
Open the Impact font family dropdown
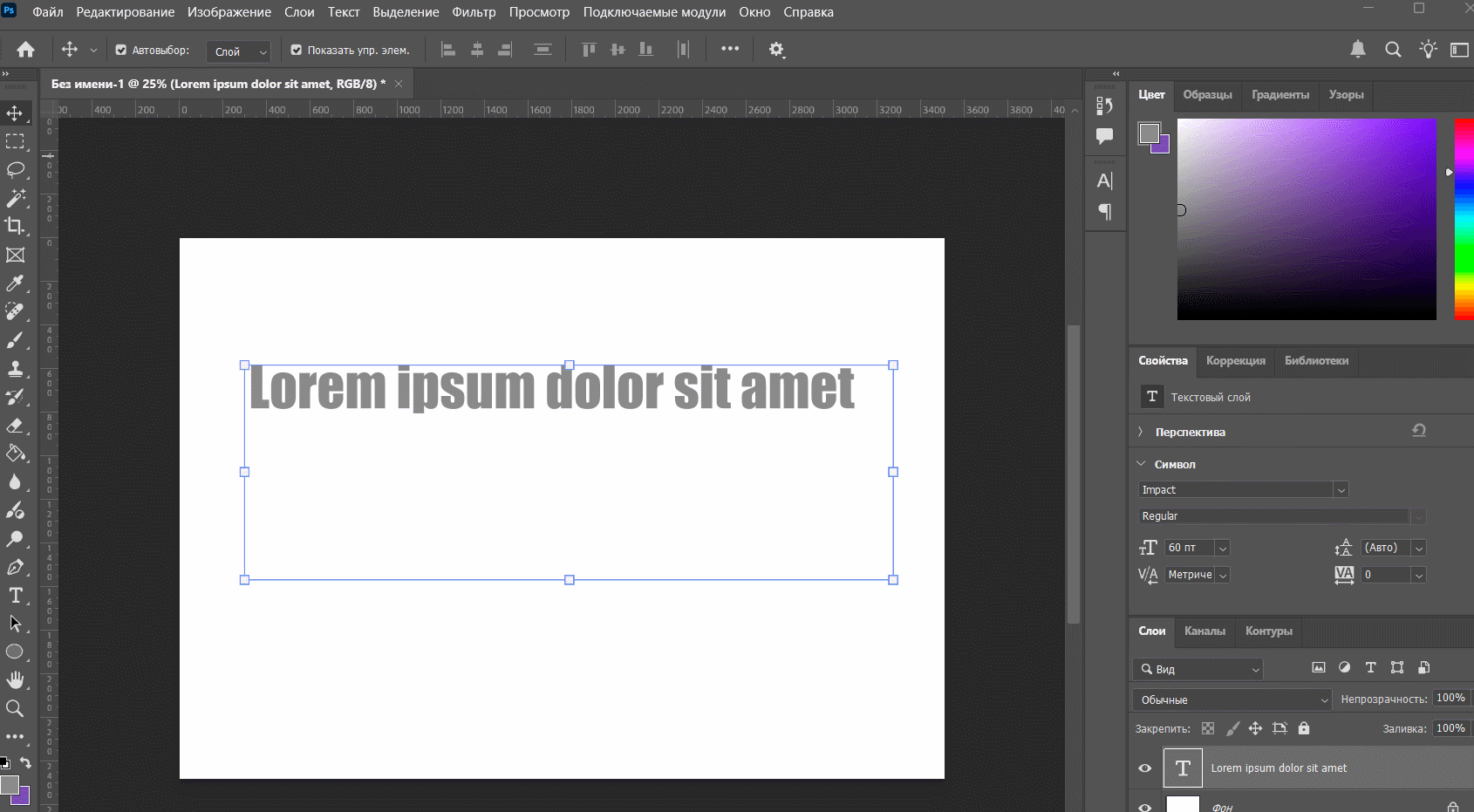[1341, 490]
